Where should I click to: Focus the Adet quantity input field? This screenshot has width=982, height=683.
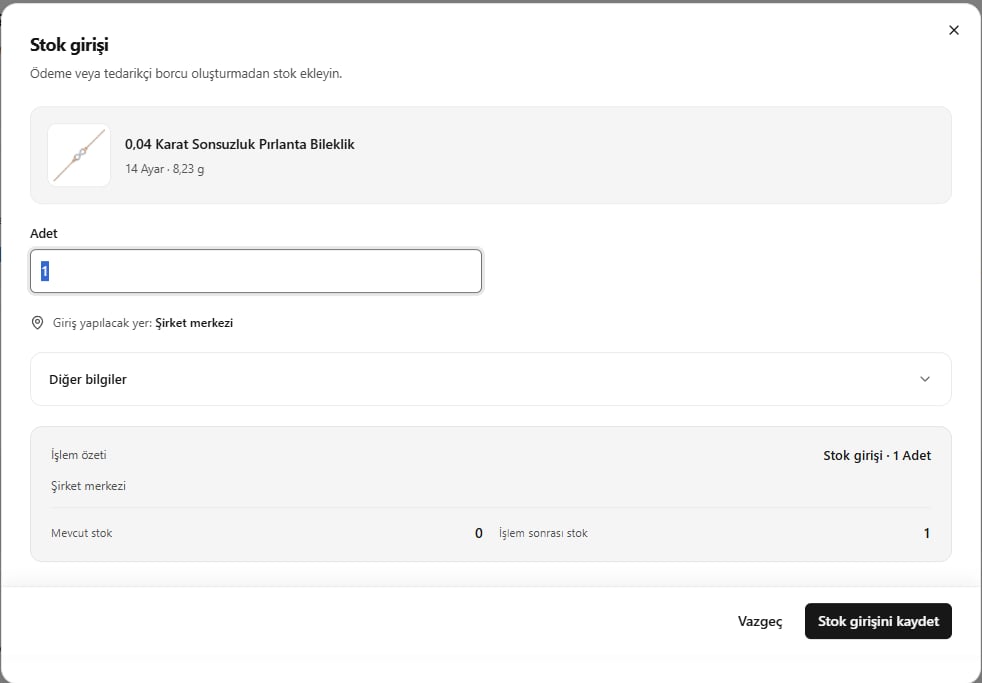256,271
